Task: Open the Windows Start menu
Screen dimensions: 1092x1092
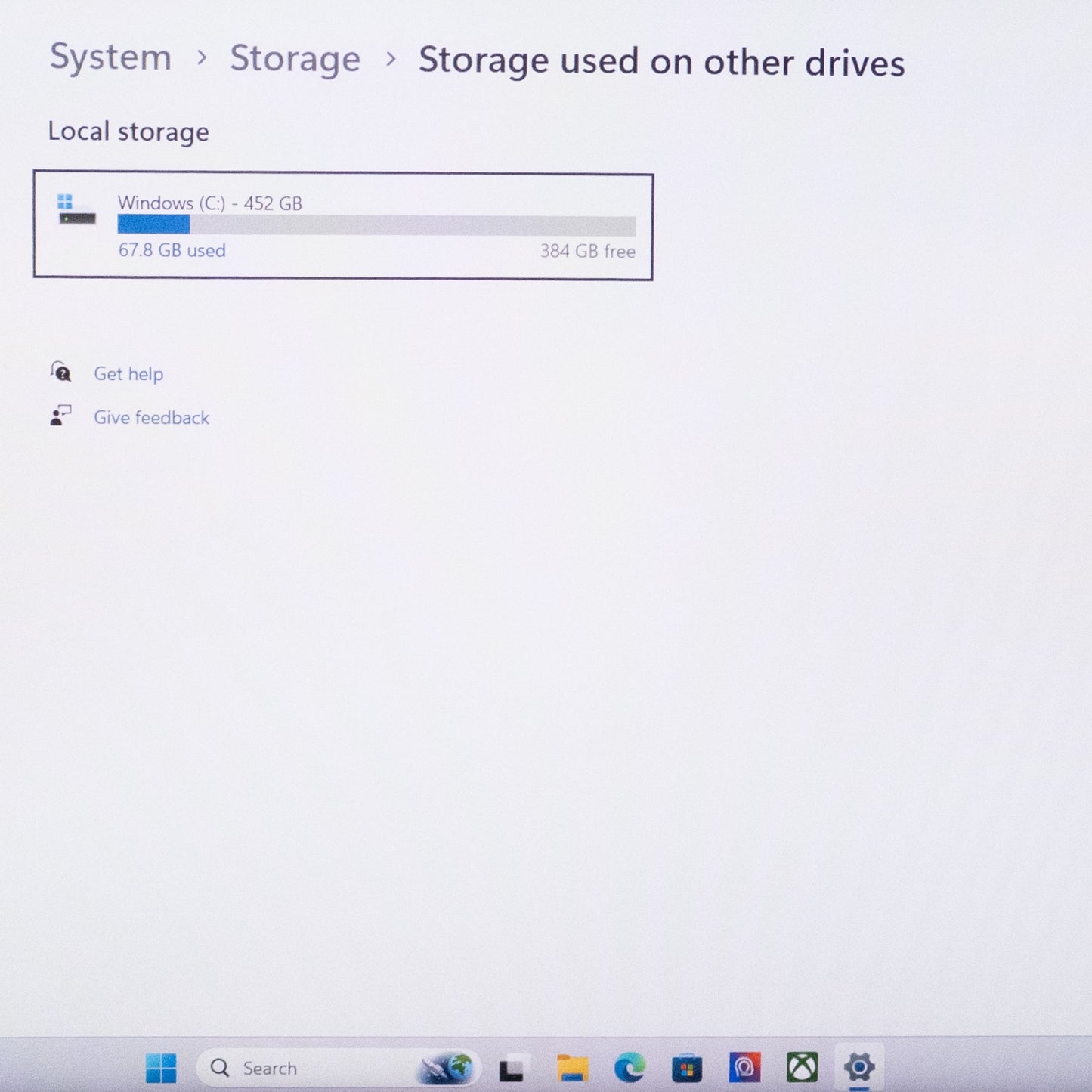Action: tap(161, 1068)
